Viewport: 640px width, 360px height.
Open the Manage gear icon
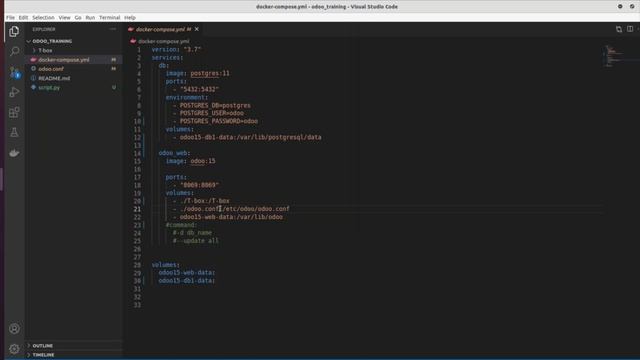[14, 348]
